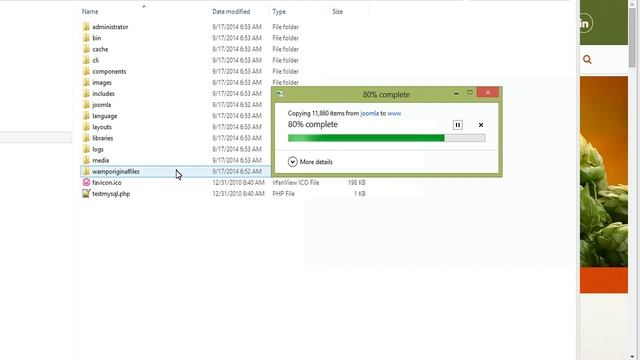Select the testmysql.php file icon
This screenshot has height=360, width=640.
86,193
